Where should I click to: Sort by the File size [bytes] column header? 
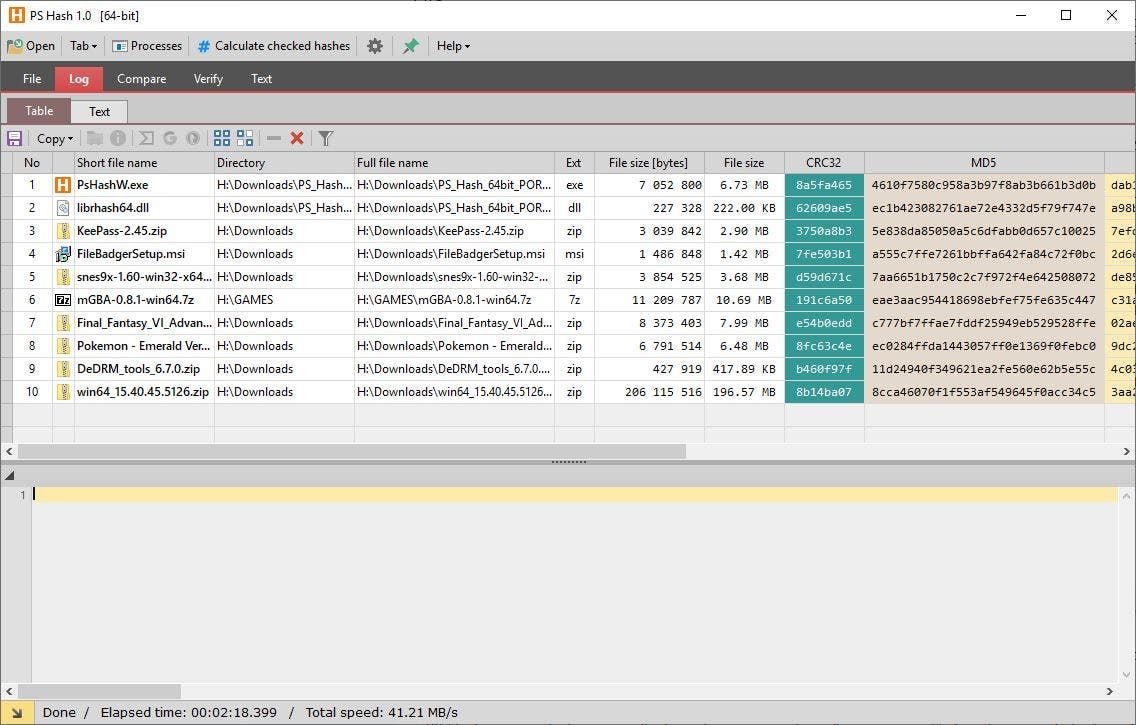[x=648, y=163]
